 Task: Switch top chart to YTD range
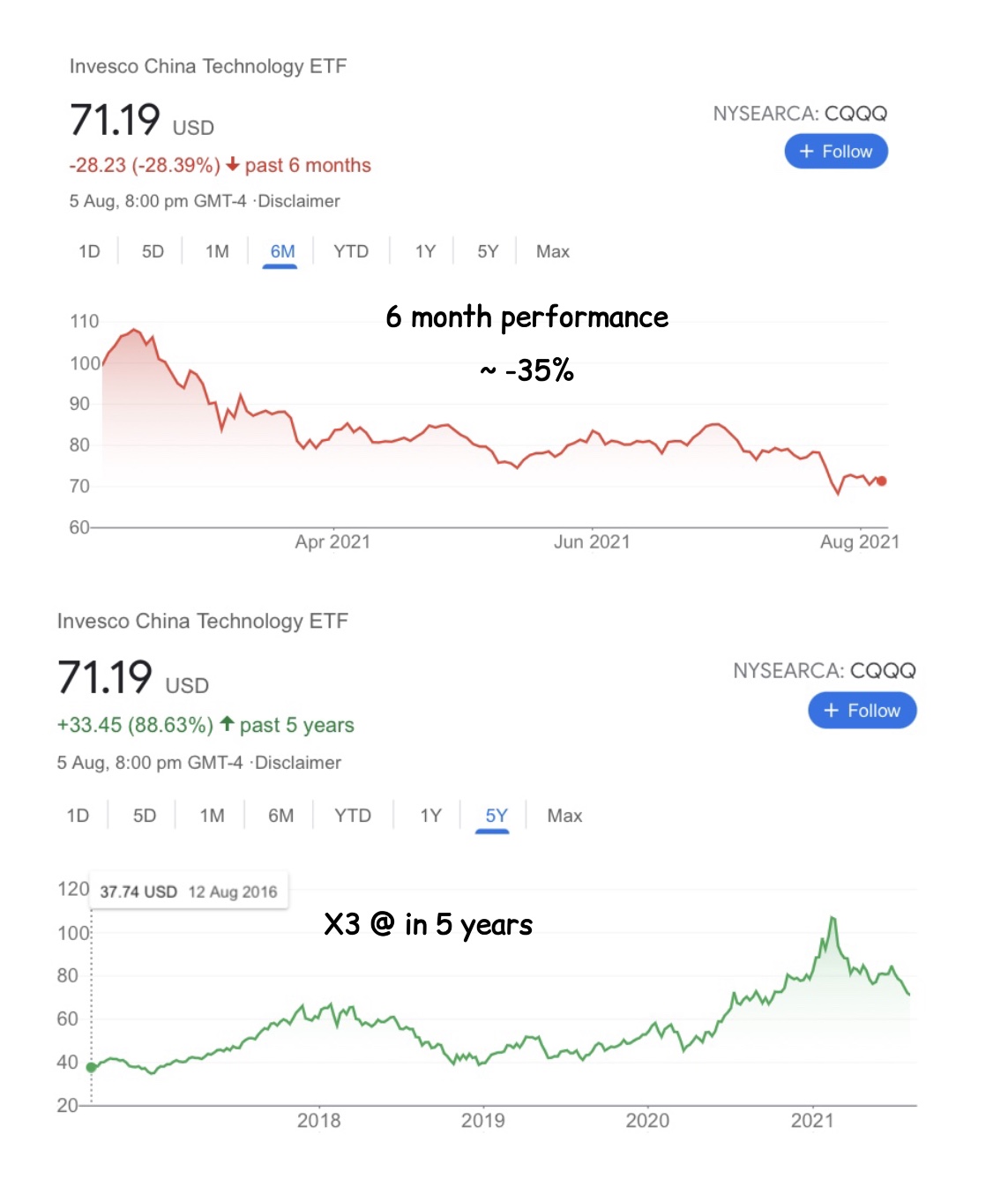tap(351, 251)
